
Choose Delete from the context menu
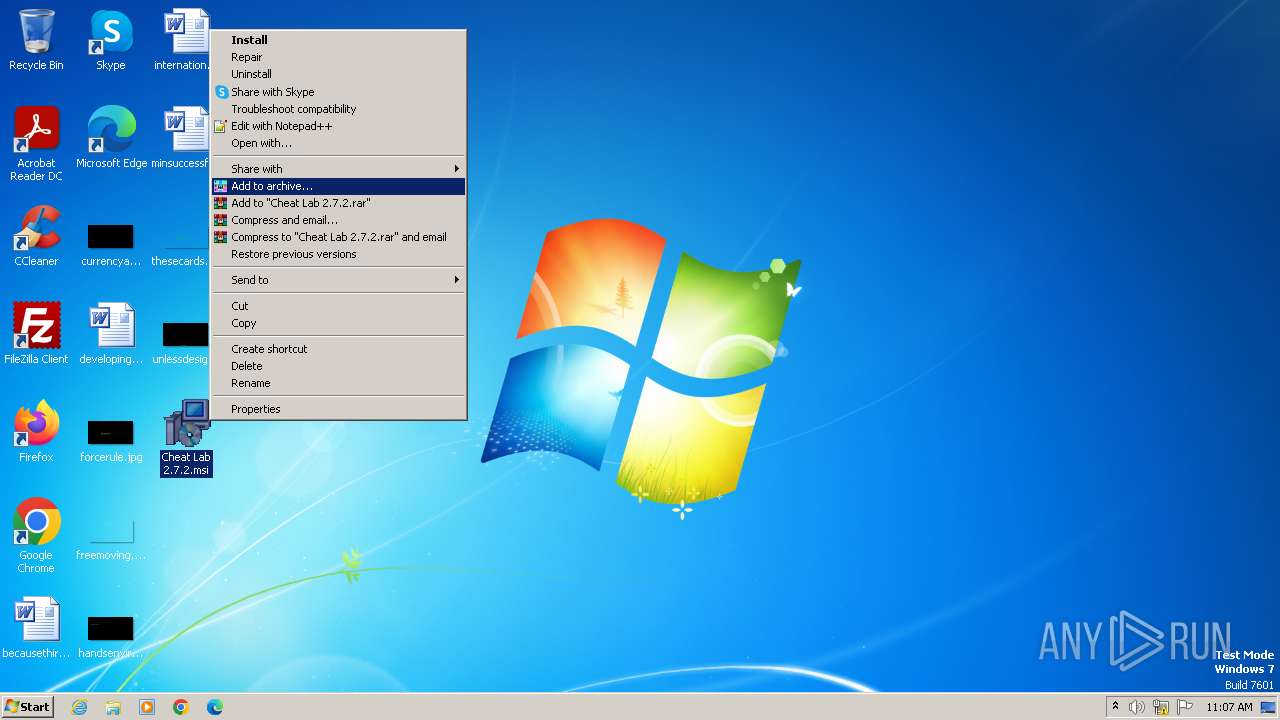(338, 366)
